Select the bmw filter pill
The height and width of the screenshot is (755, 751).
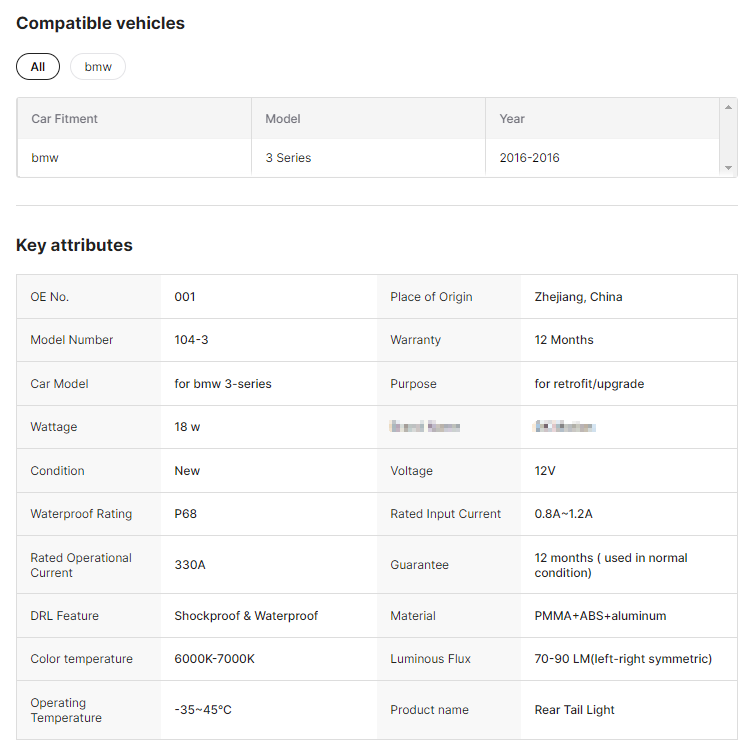98,67
